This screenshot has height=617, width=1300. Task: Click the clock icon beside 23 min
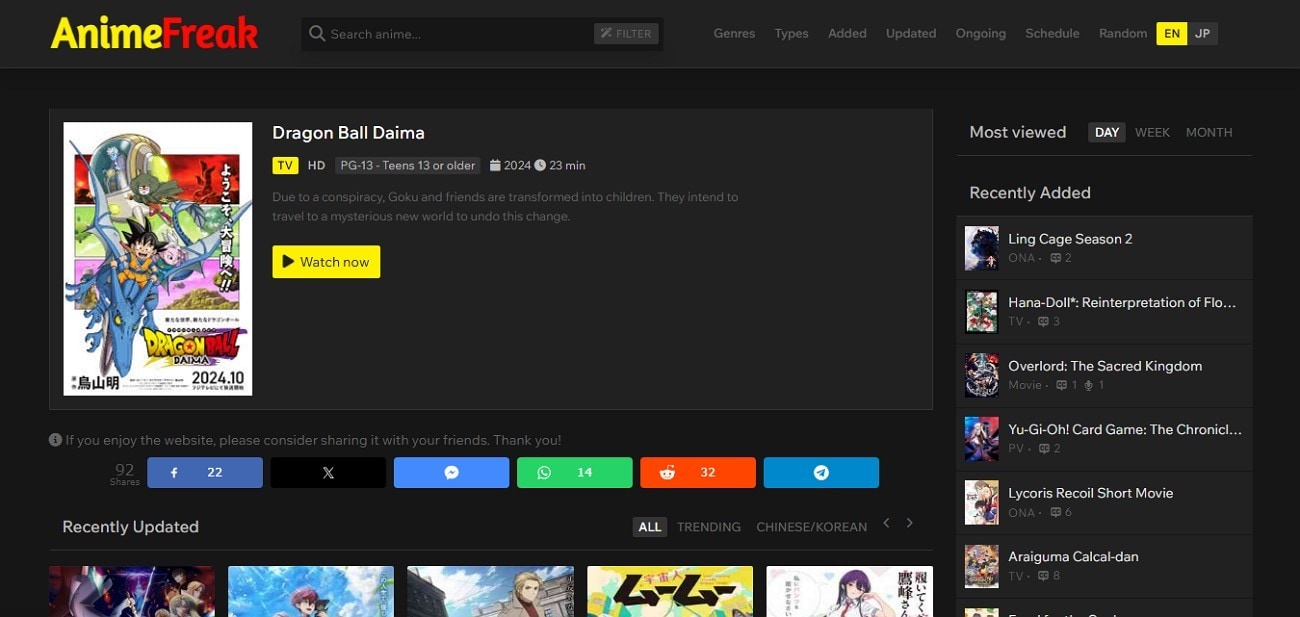[540, 165]
